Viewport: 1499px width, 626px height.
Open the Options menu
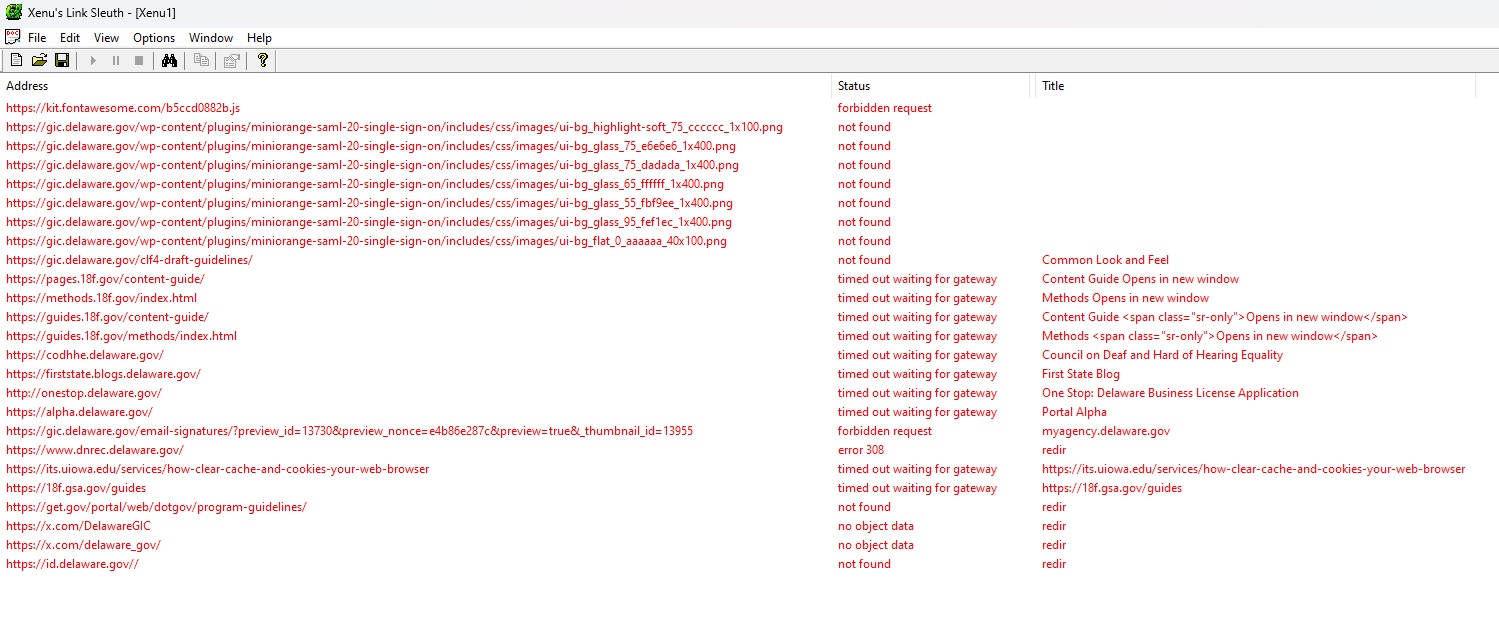tap(154, 38)
